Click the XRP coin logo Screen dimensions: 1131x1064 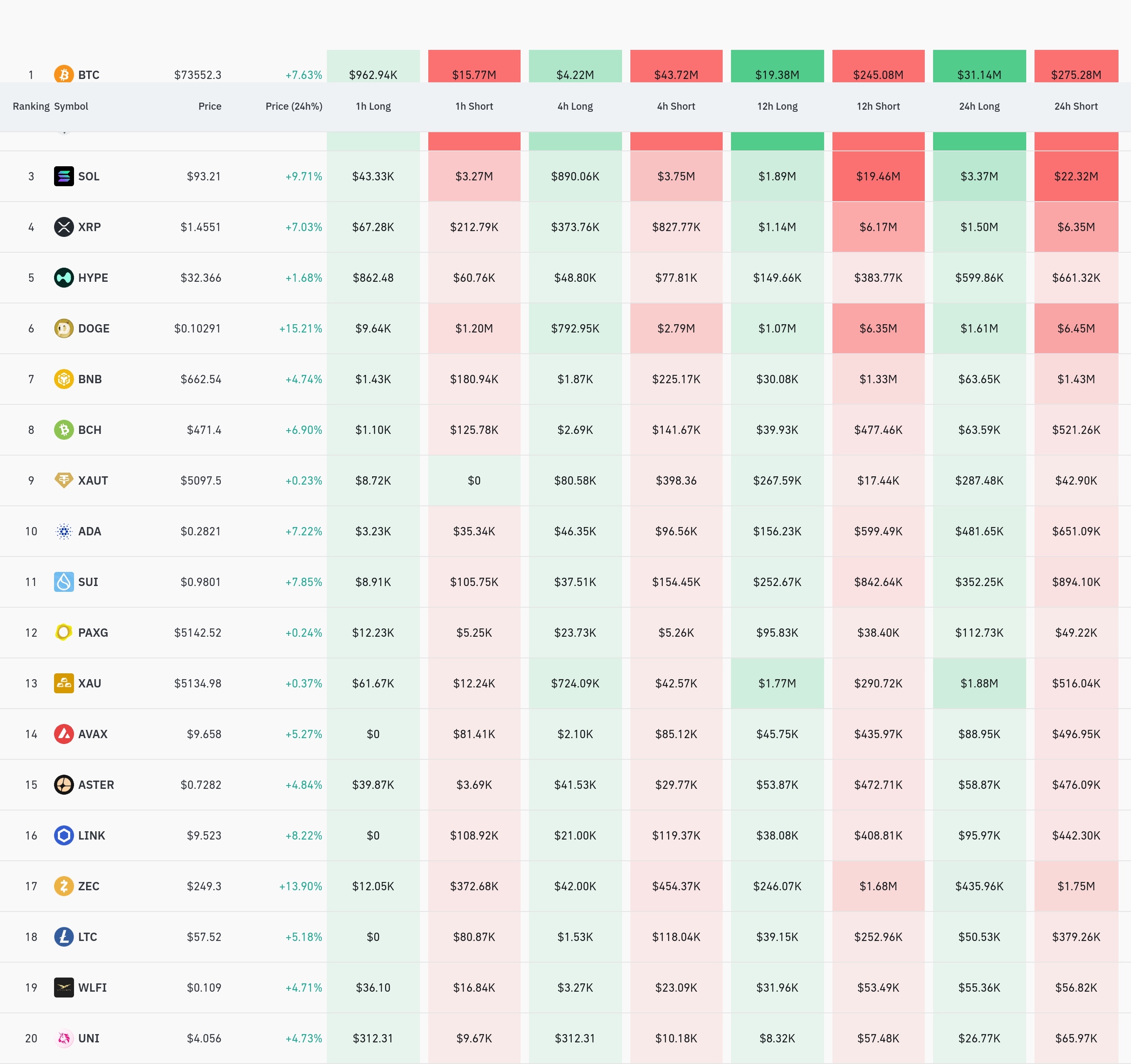pyautogui.click(x=64, y=227)
